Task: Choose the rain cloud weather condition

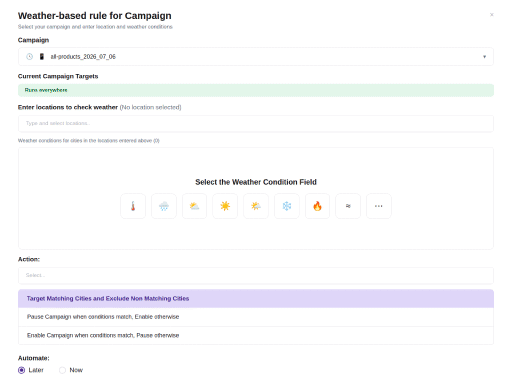Action: pyautogui.click(x=164, y=206)
